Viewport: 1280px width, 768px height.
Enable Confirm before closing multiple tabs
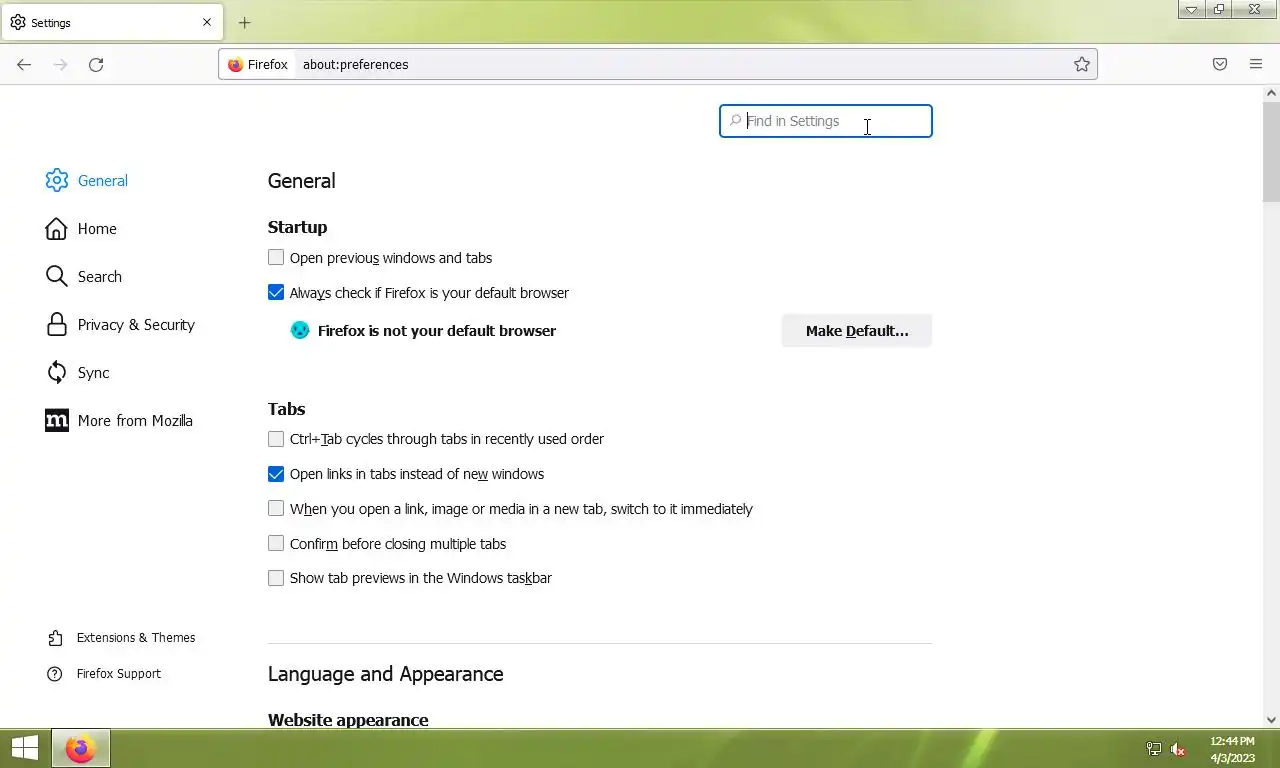click(276, 543)
